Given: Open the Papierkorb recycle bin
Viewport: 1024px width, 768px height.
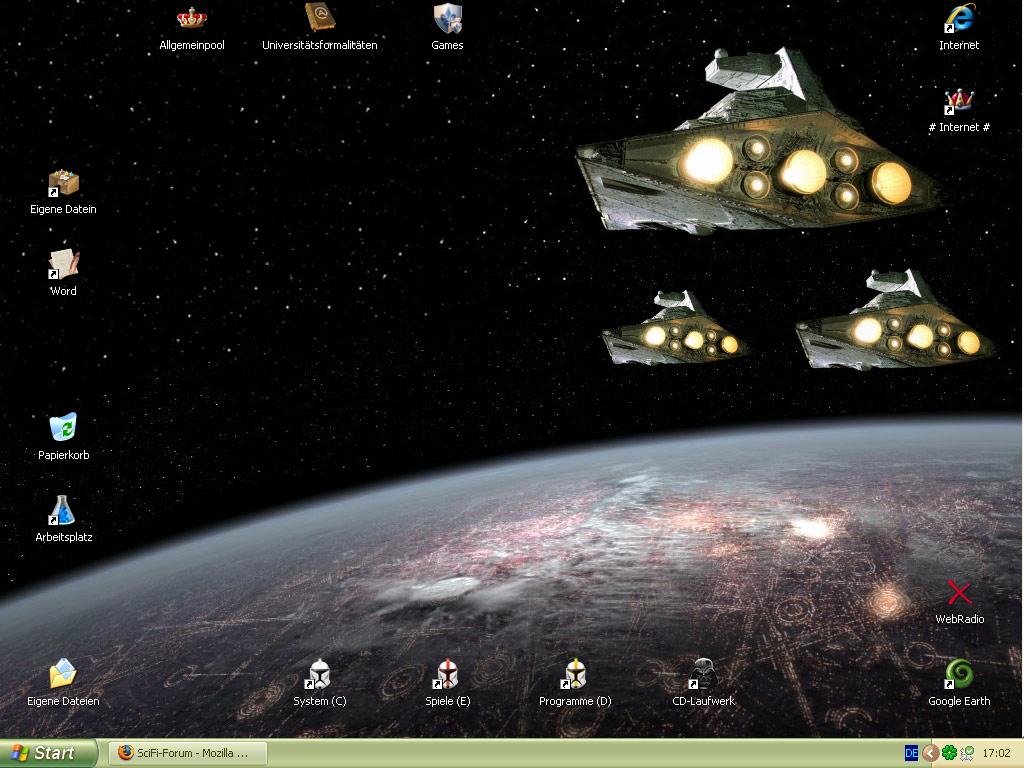Looking at the screenshot, I should pyautogui.click(x=63, y=429).
